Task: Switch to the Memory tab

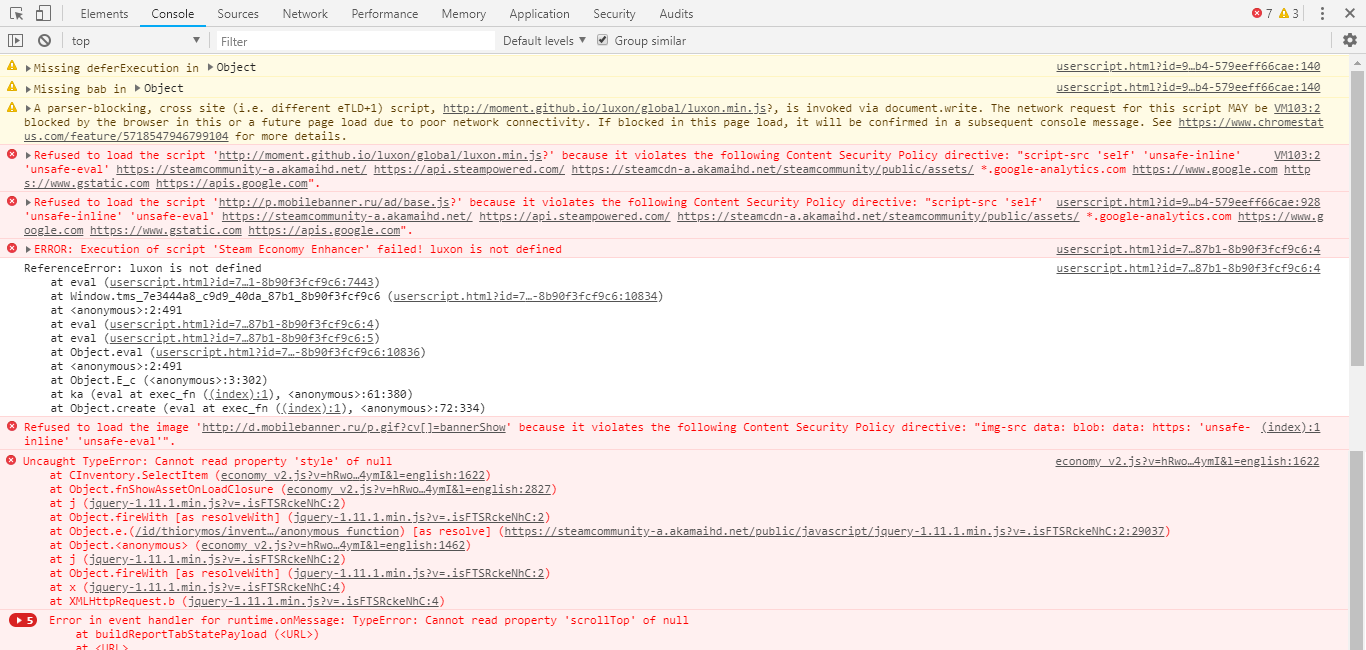Action: coord(463,14)
